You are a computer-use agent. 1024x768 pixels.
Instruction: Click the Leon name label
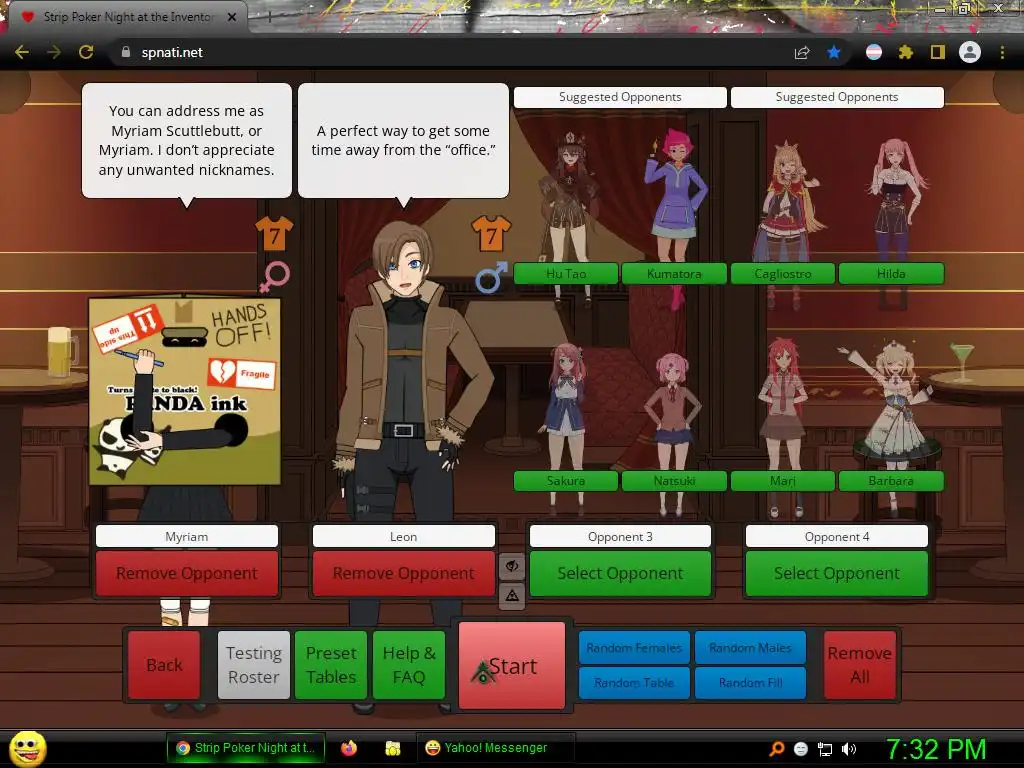pyautogui.click(x=404, y=537)
